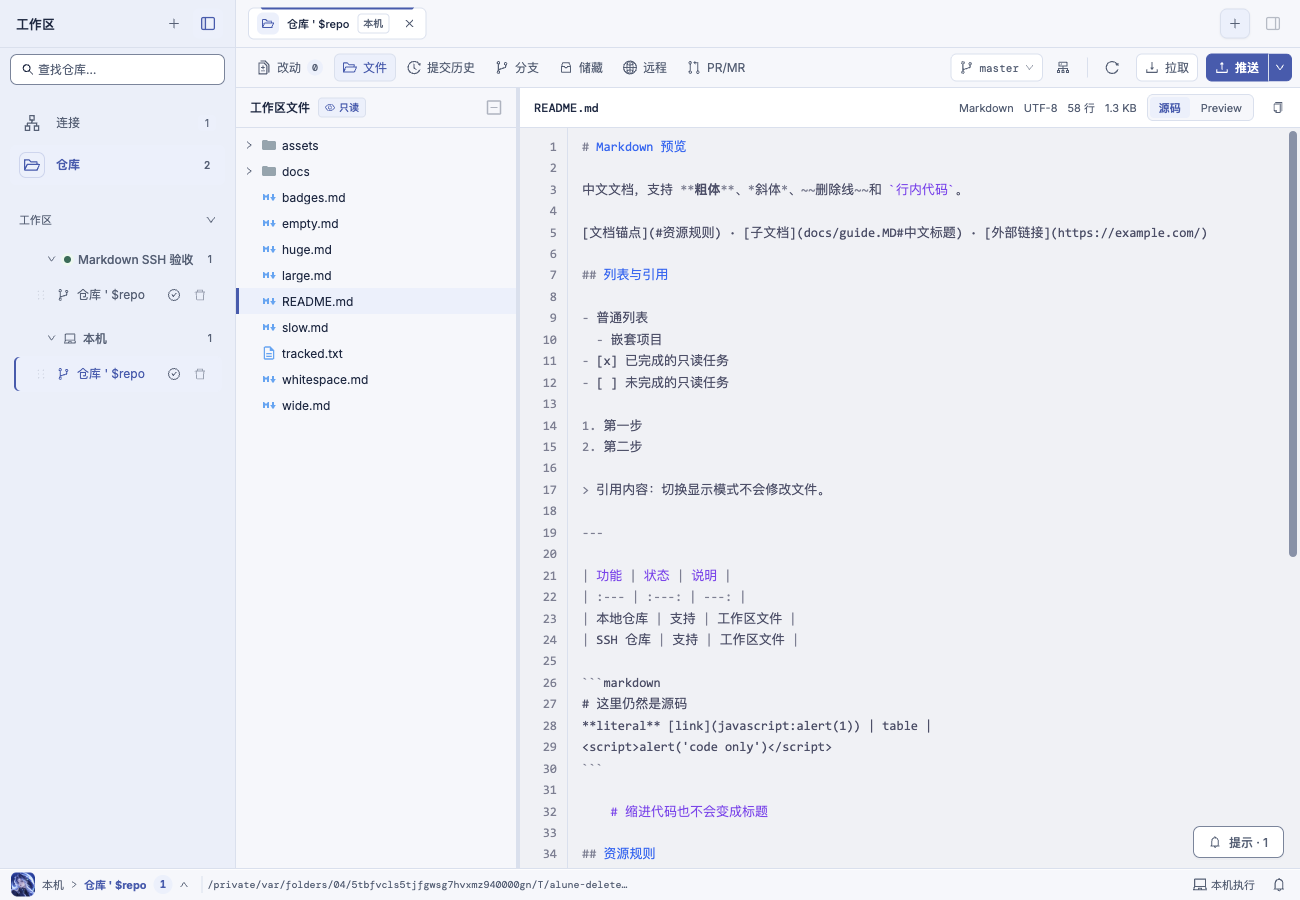The image size is (1300, 900).
Task: Click the notification bell in status bar
Action: (x=1279, y=885)
